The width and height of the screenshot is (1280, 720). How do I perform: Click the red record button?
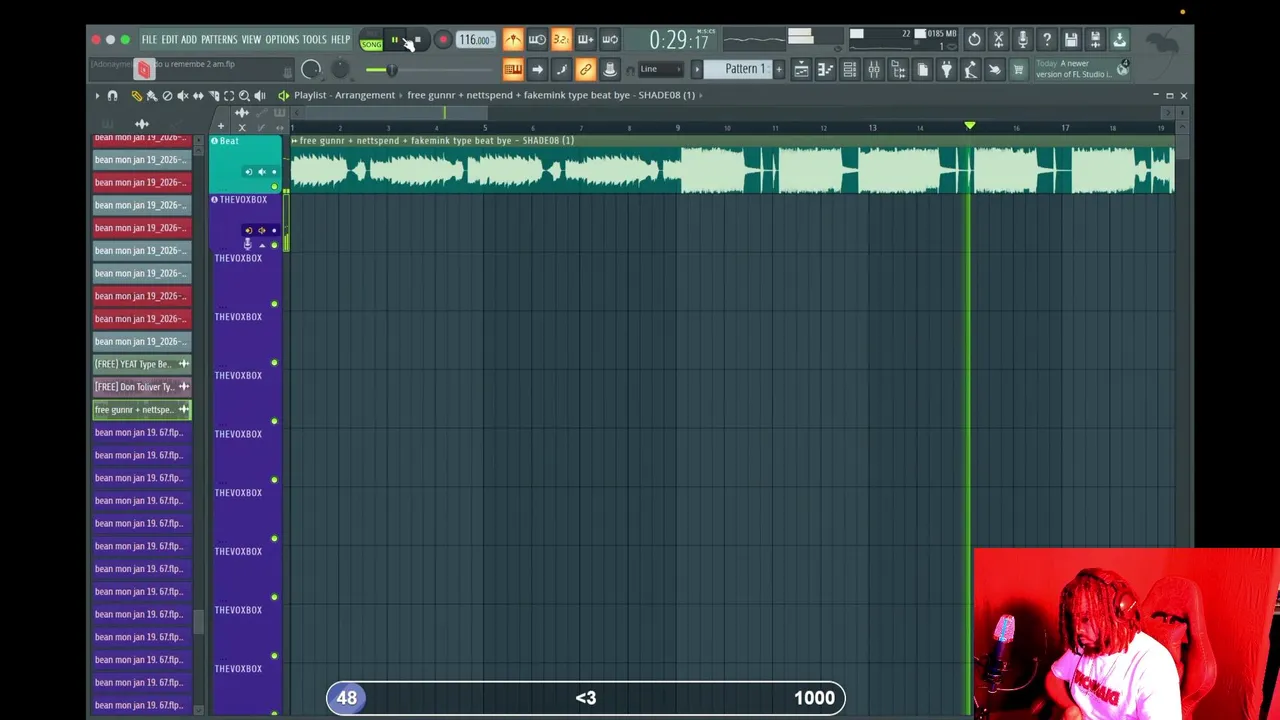point(442,40)
